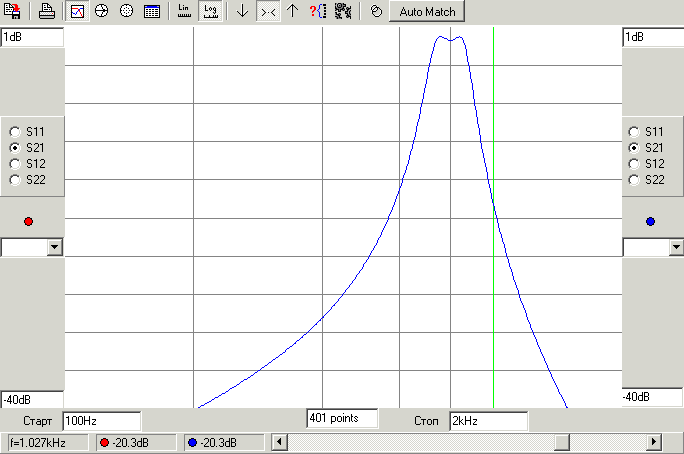Screen dimensions: 684x454
Task: Click the printer icon
Action: coord(47,11)
